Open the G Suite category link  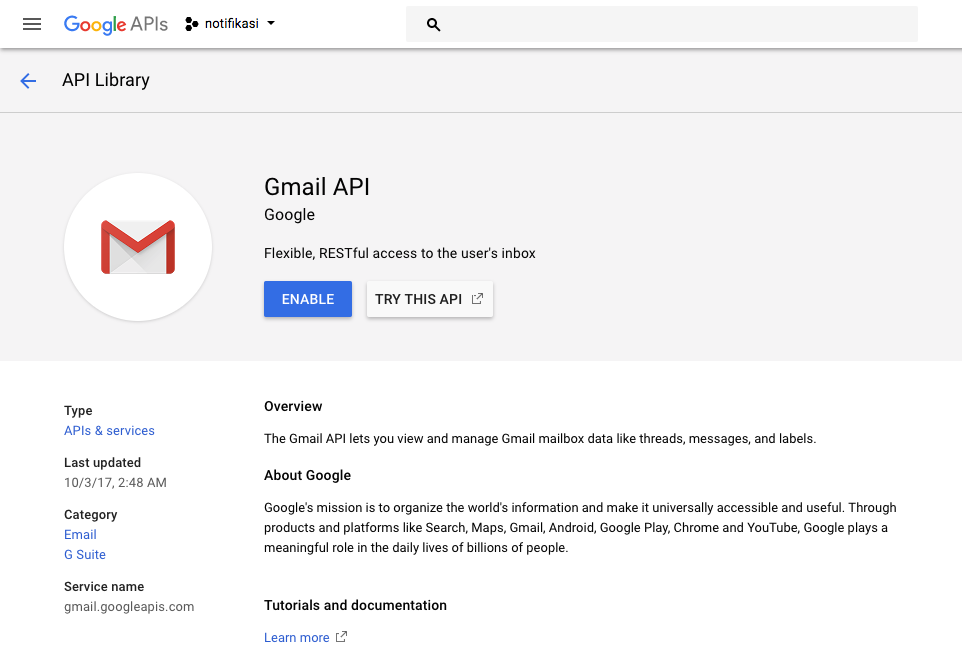tap(85, 554)
